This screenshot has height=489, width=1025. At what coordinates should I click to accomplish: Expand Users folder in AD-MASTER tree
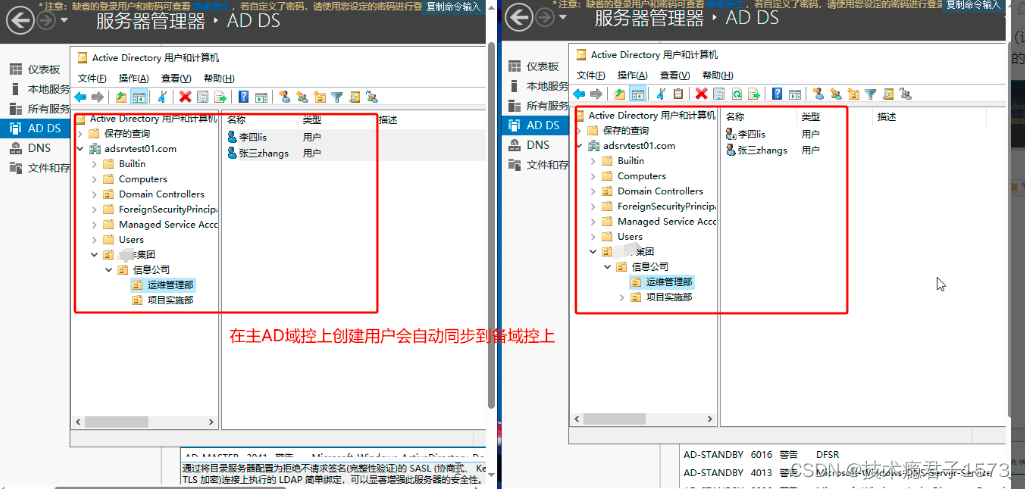pyautogui.click(x=95, y=240)
